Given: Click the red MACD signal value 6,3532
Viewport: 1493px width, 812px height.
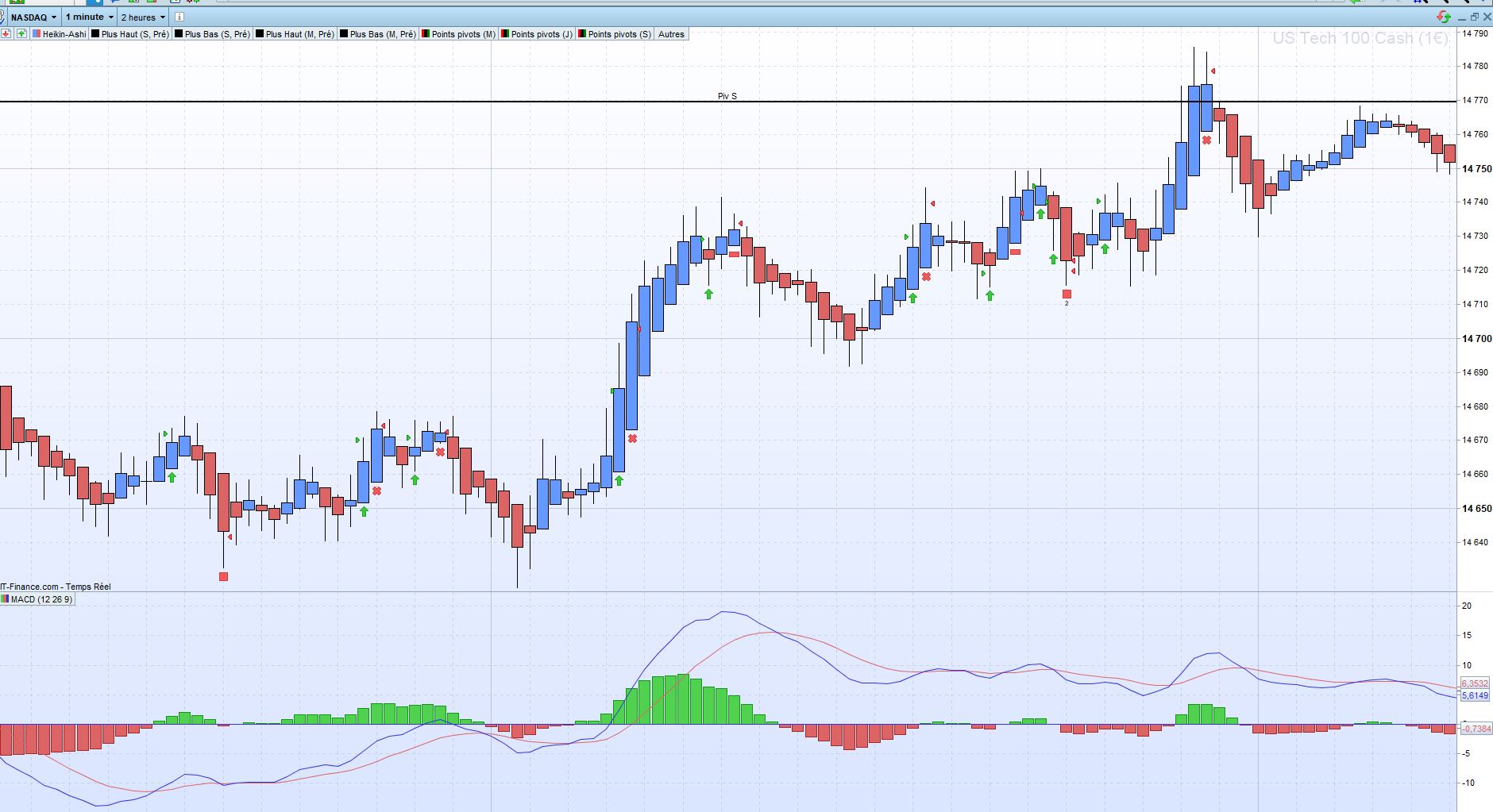Looking at the screenshot, I should 1475,683.
